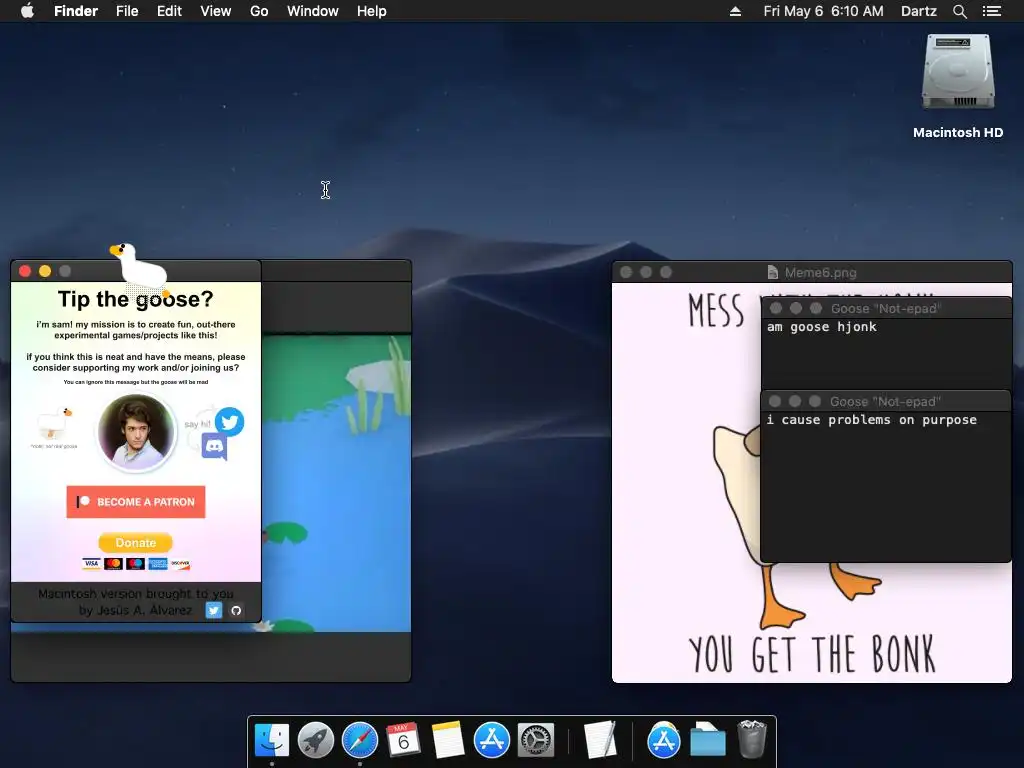The height and width of the screenshot is (768, 1024).
Task: Click the small goose image left of photo
Action: point(54,424)
